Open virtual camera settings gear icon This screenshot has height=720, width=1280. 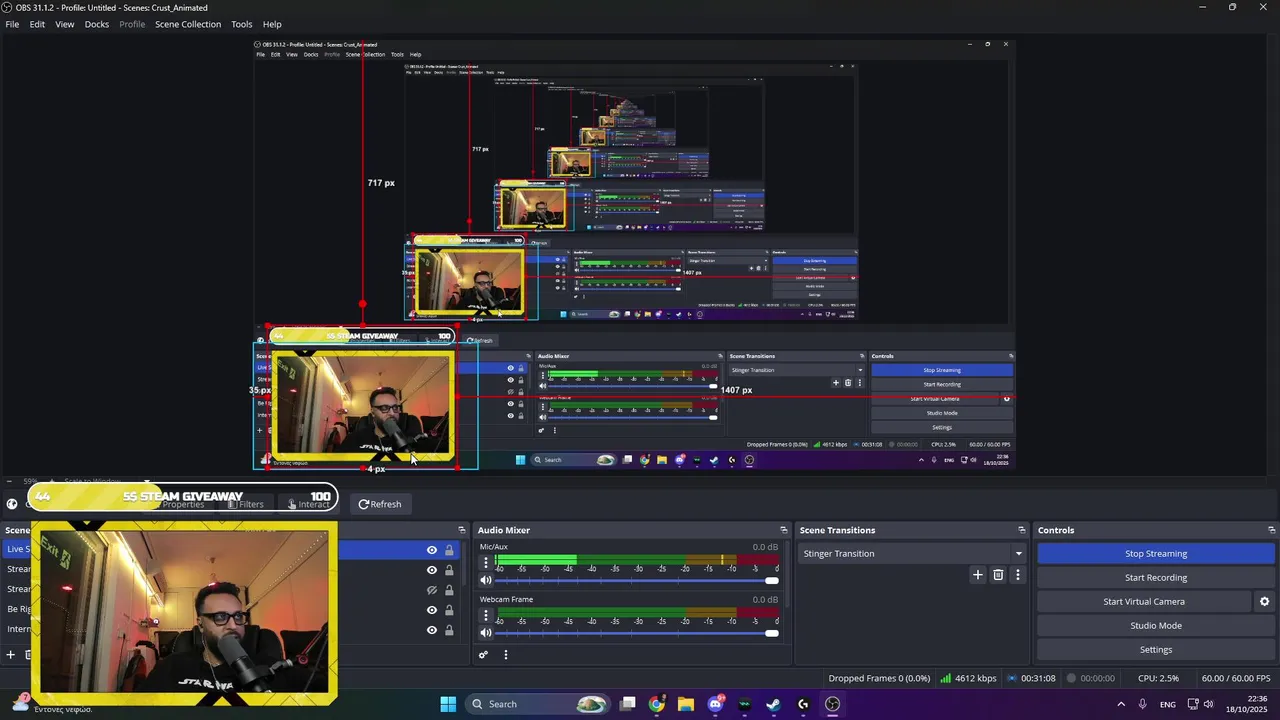[1264, 602]
